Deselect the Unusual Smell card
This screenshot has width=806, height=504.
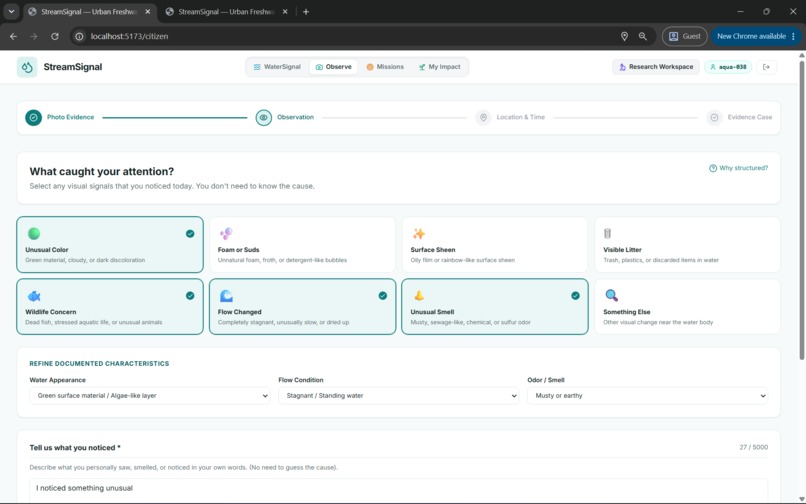(x=494, y=307)
